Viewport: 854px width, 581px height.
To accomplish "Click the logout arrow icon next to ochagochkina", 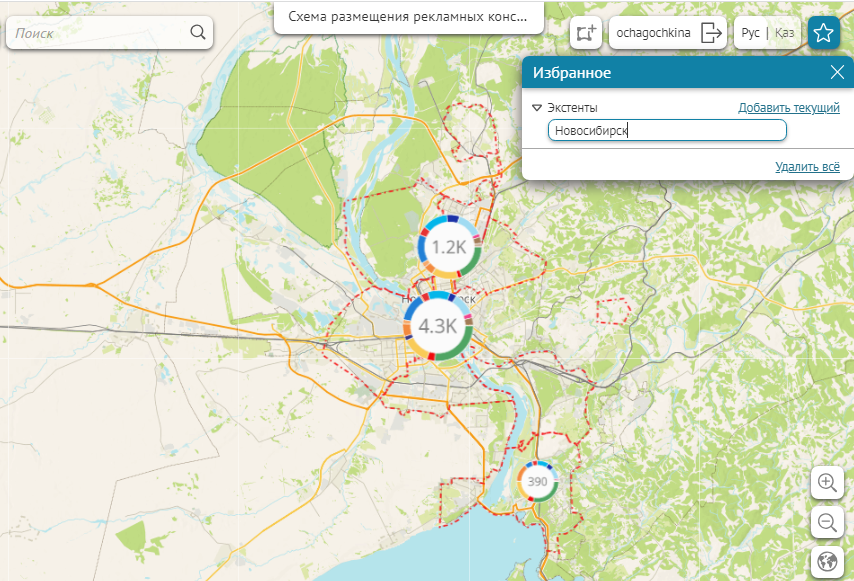I will pyautogui.click(x=711, y=33).
